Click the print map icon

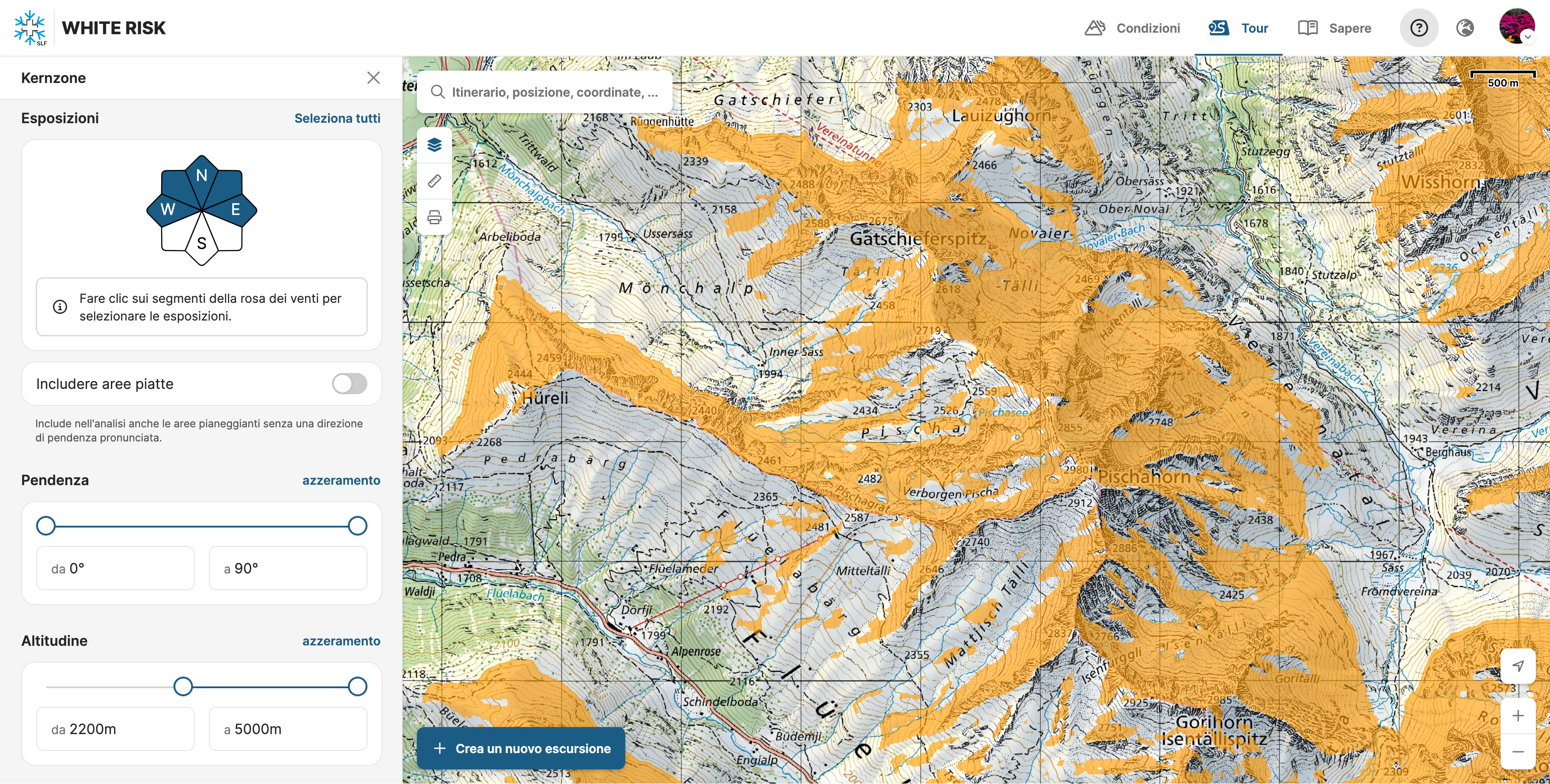435,217
